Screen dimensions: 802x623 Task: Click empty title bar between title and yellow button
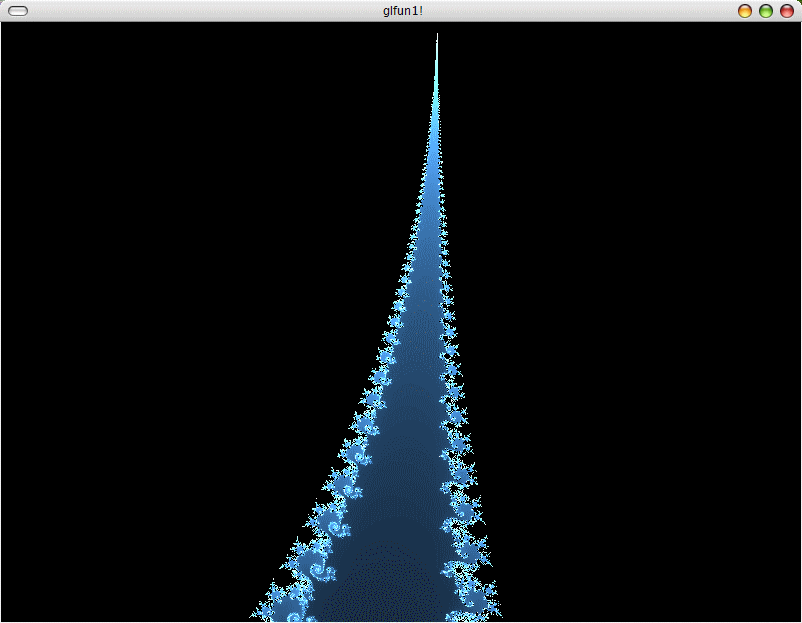(x=580, y=11)
